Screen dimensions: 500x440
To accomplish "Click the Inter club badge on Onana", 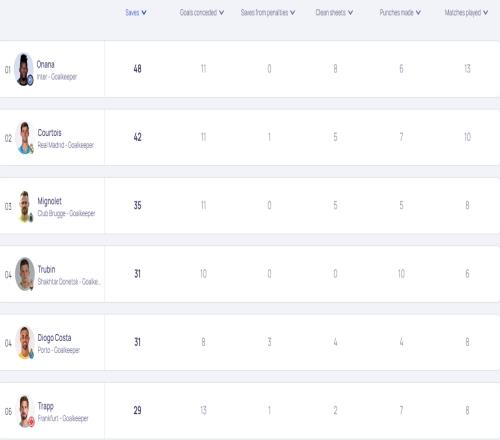I will [x=30, y=80].
